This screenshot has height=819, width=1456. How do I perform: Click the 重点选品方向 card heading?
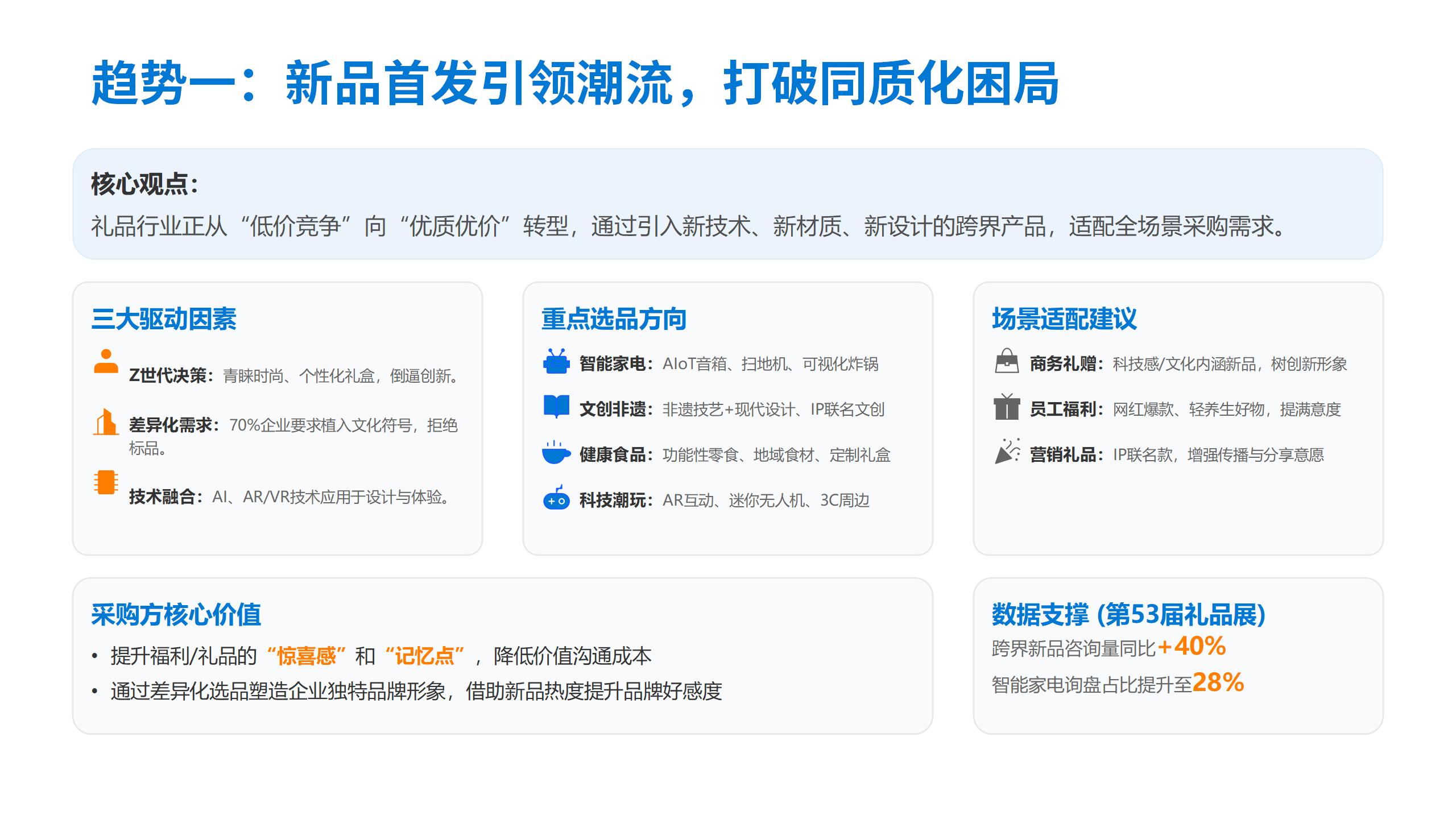pyautogui.click(x=614, y=318)
